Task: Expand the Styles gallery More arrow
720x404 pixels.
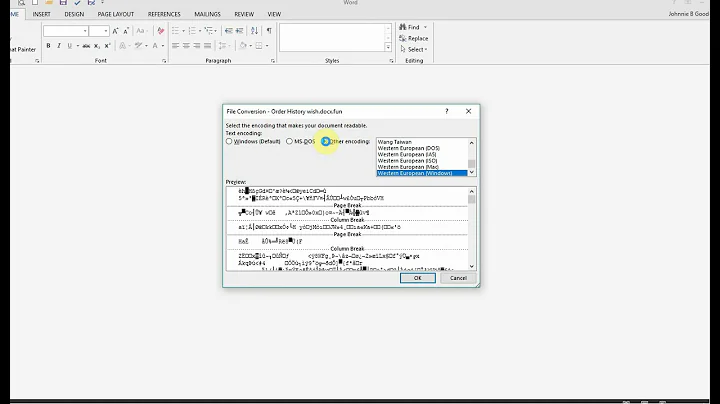Action: (388, 47)
